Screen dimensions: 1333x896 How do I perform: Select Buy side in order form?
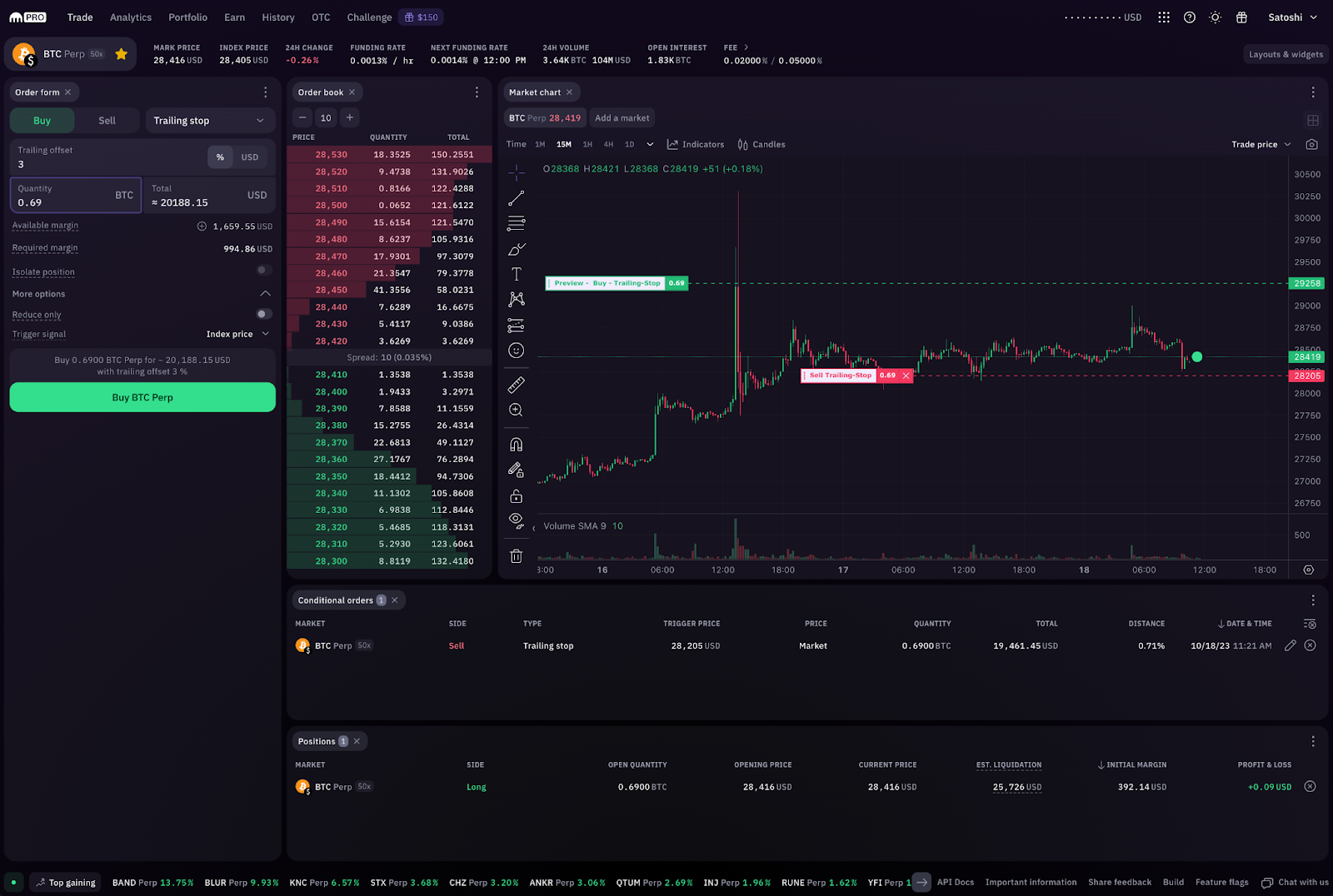pyautogui.click(x=42, y=121)
